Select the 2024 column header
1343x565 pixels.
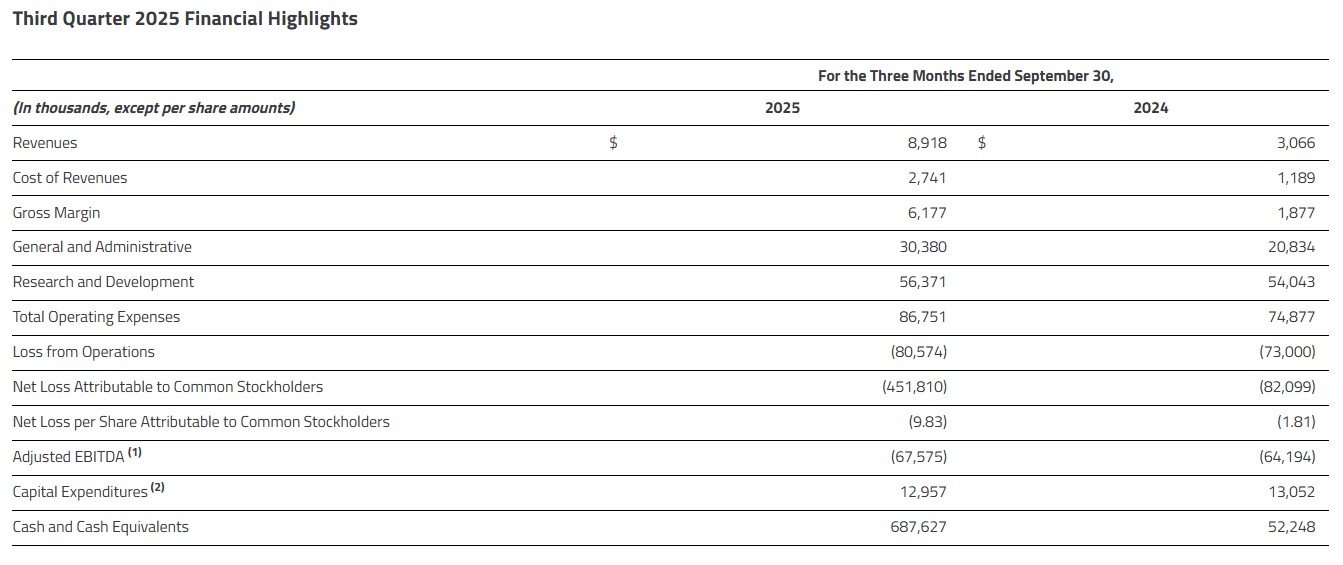tap(1150, 108)
